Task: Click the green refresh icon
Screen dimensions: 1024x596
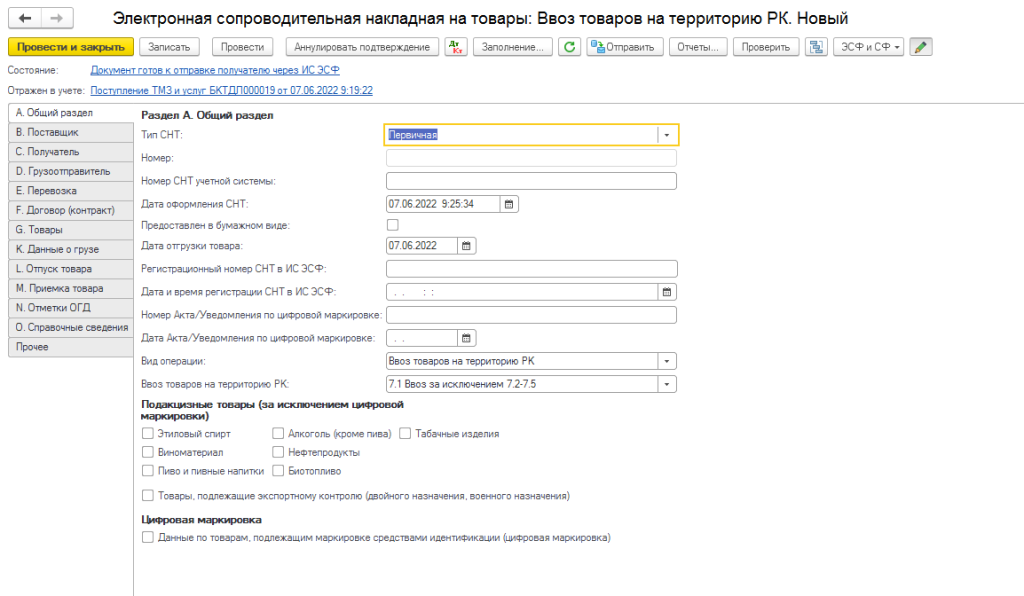Action: click(569, 47)
